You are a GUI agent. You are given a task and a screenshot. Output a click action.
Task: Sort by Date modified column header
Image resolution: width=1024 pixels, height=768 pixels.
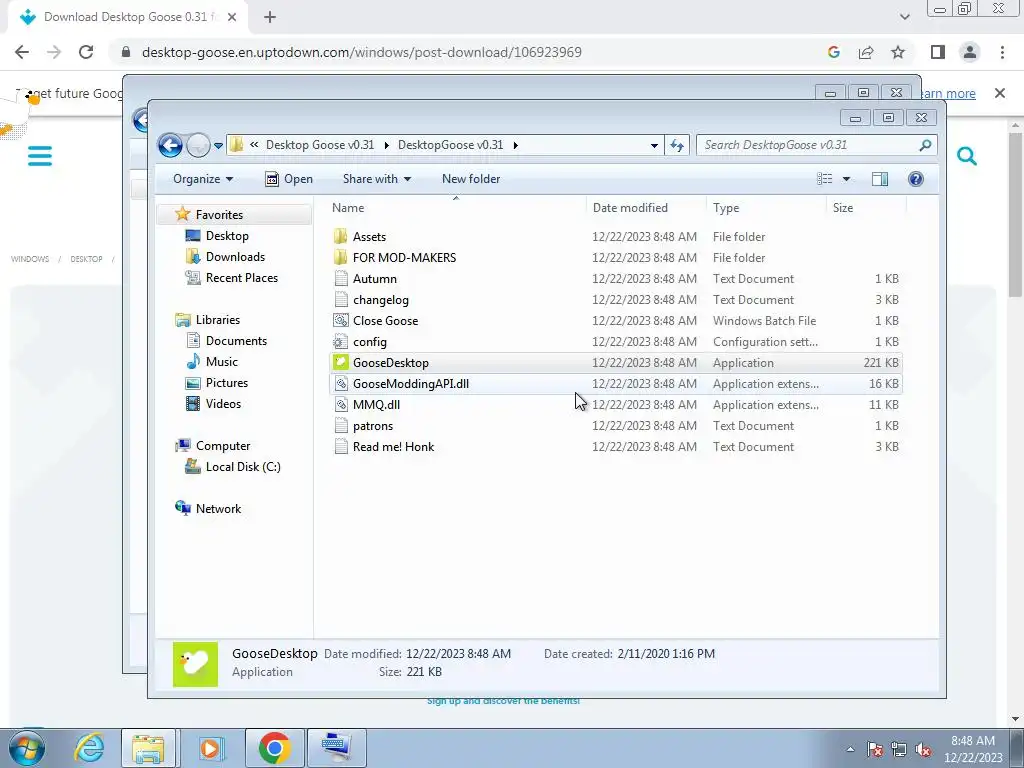click(x=630, y=208)
